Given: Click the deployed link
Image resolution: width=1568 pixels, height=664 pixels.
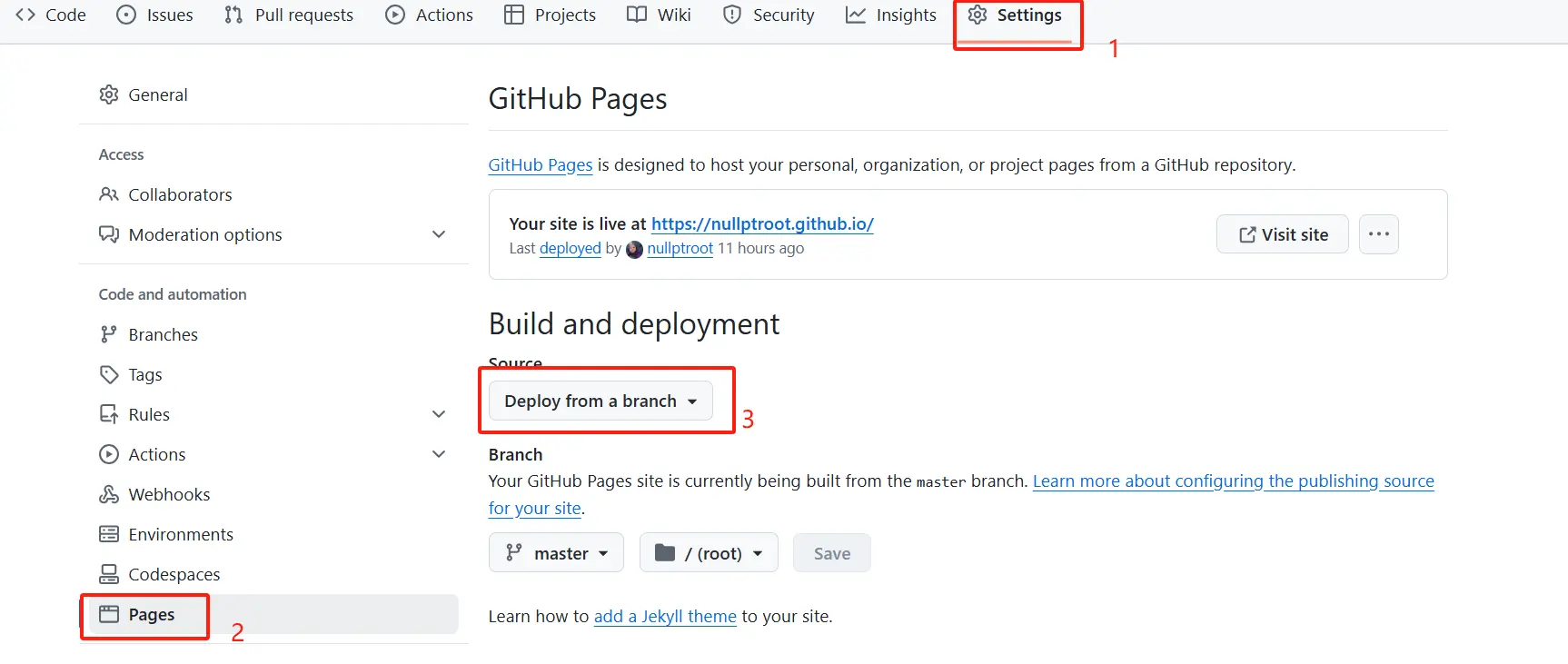Looking at the screenshot, I should 571,248.
